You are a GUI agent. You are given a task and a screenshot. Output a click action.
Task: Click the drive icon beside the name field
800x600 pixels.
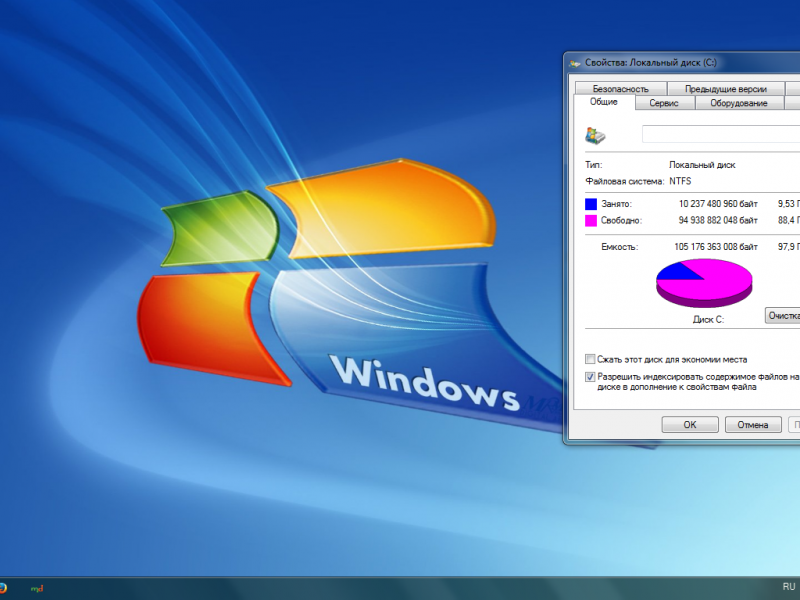point(595,136)
